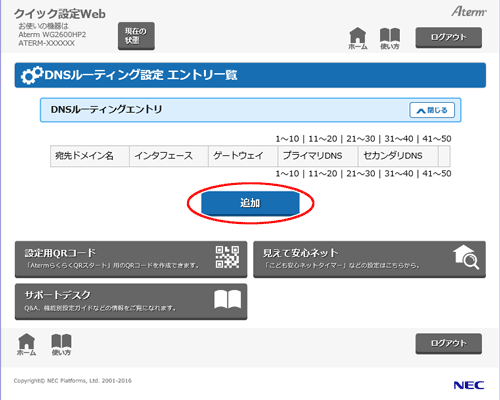Select the 21~30 page link above the table
Viewport: 500px width, 400px height.
coord(361,139)
